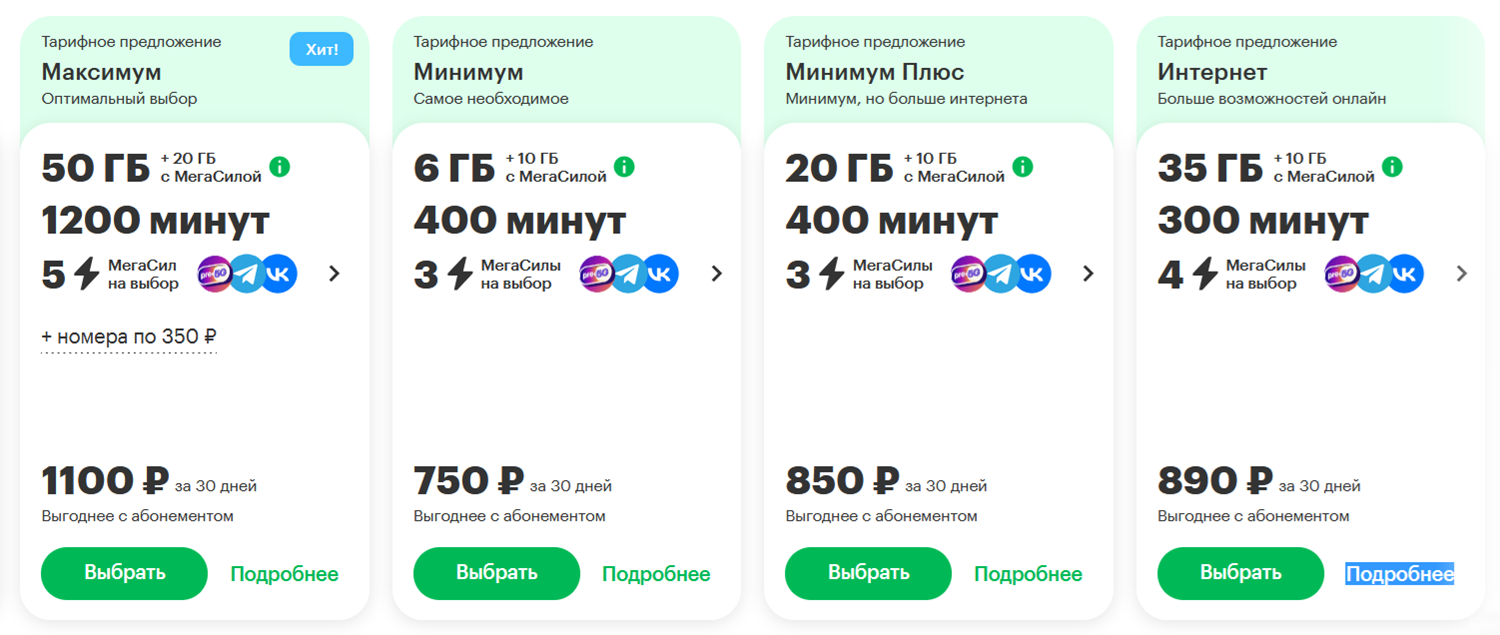Open Подробнее for the Минимум tariff
The width and height of the screenshot is (1500, 635).
[x=655, y=573]
